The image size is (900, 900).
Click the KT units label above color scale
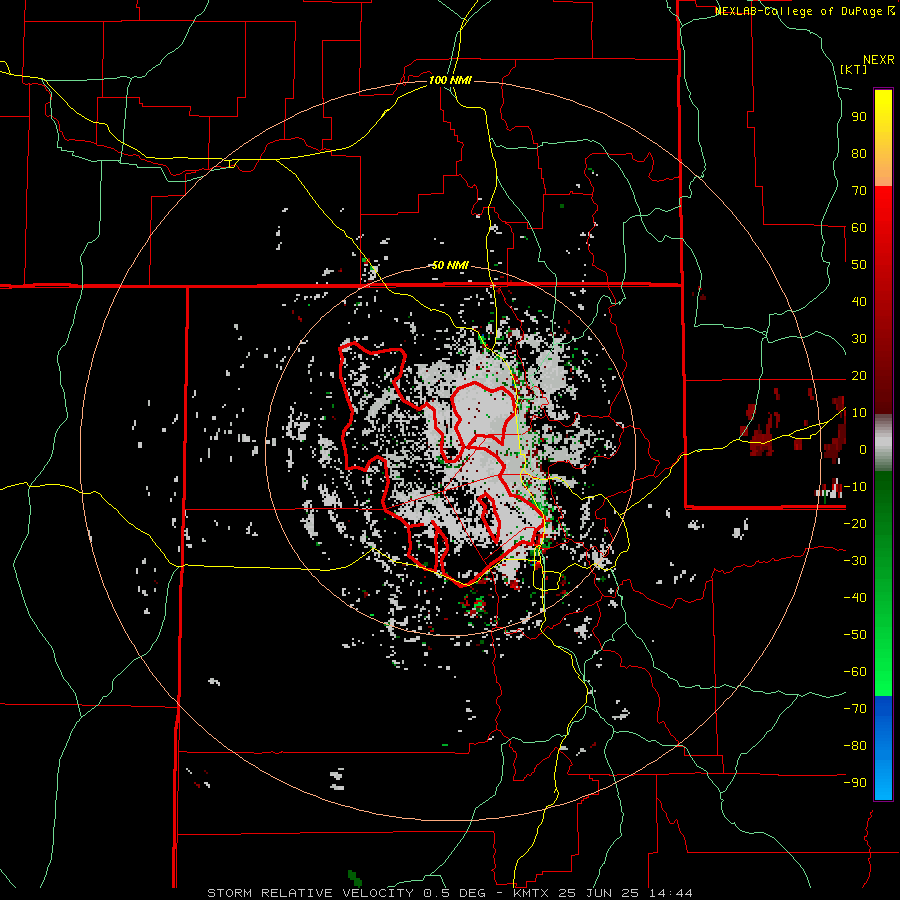point(854,69)
